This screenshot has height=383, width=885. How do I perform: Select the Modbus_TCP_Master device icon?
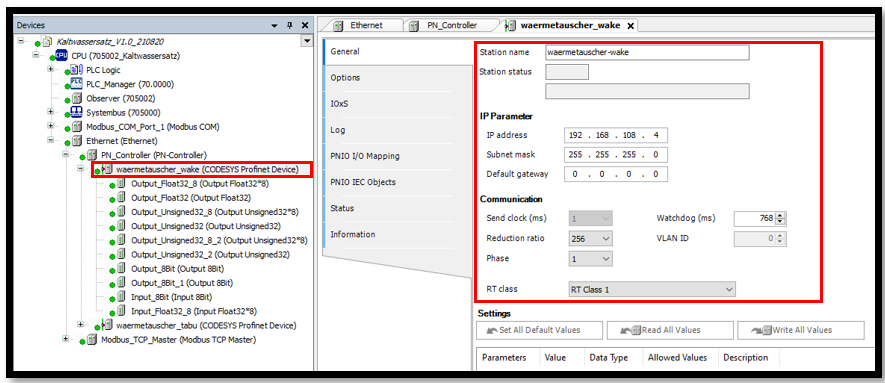[x=92, y=340]
